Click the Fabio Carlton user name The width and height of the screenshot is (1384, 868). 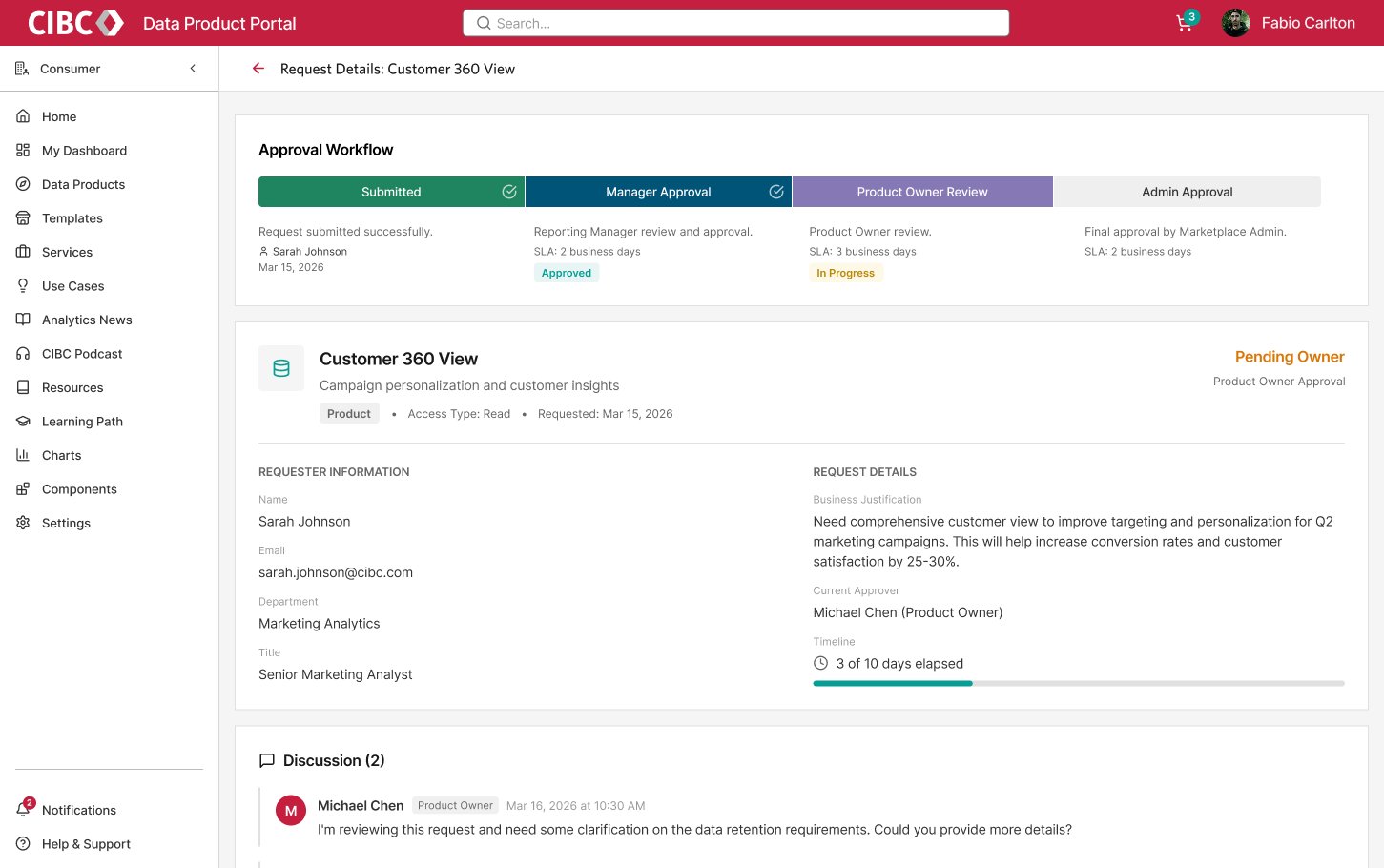point(1308,23)
